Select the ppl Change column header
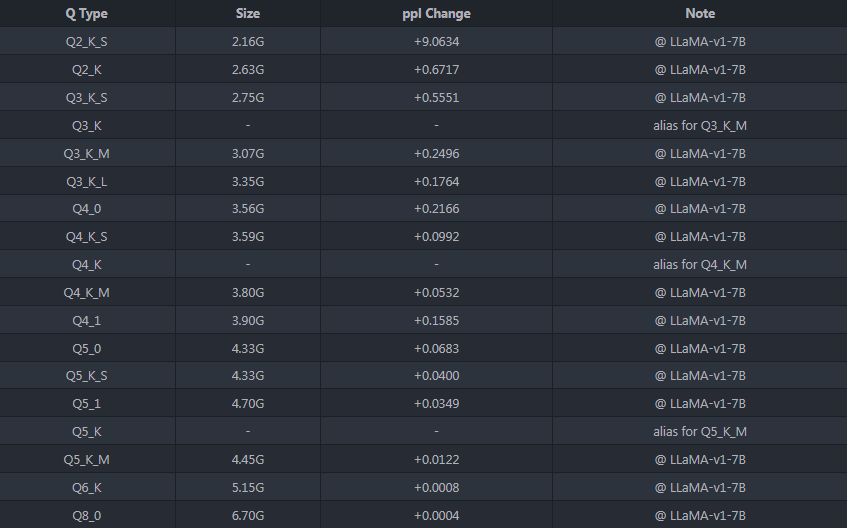Screen dimensions: 847x528 (x=436, y=14)
